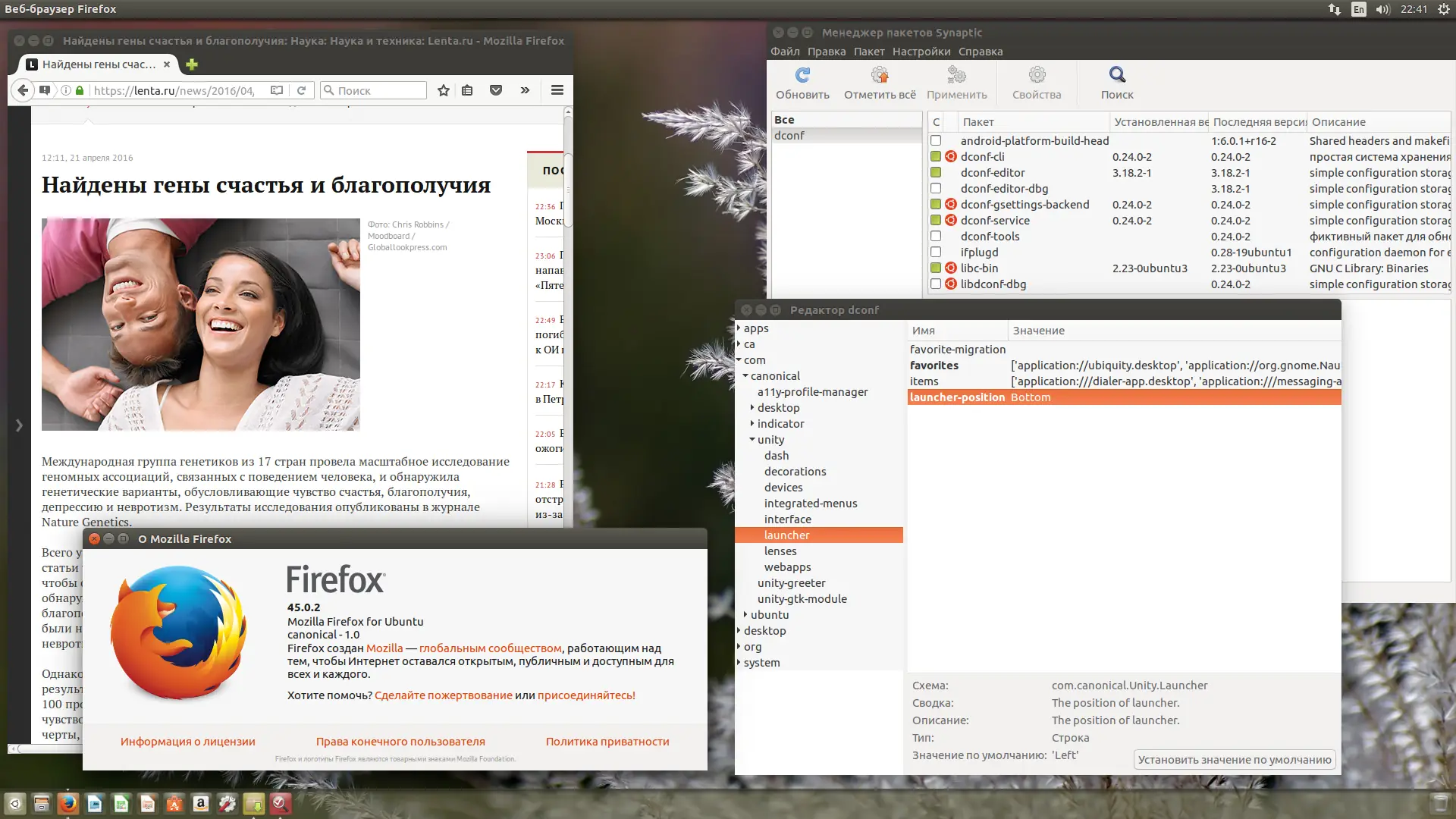
Task: Toggle the checkbox next to dconf-tools
Action: click(936, 237)
